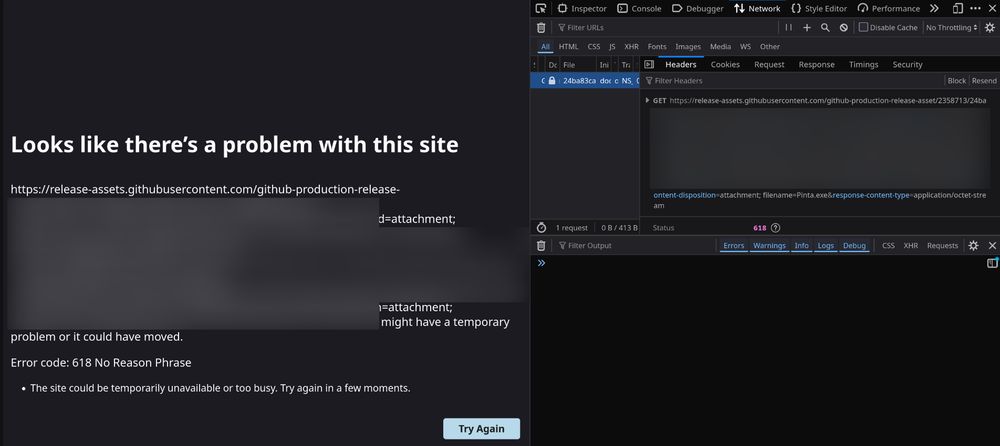Open devtools three-dot customize menu
Viewport: 1000px width, 446px height.
point(976,8)
